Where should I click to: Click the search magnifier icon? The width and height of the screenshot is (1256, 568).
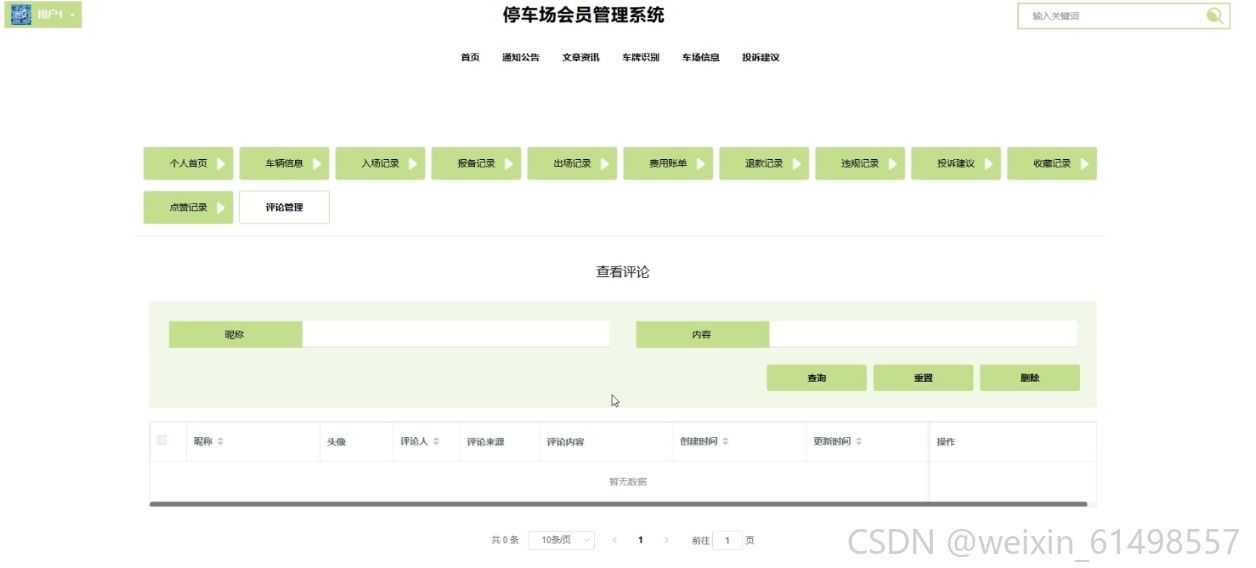(x=1214, y=15)
